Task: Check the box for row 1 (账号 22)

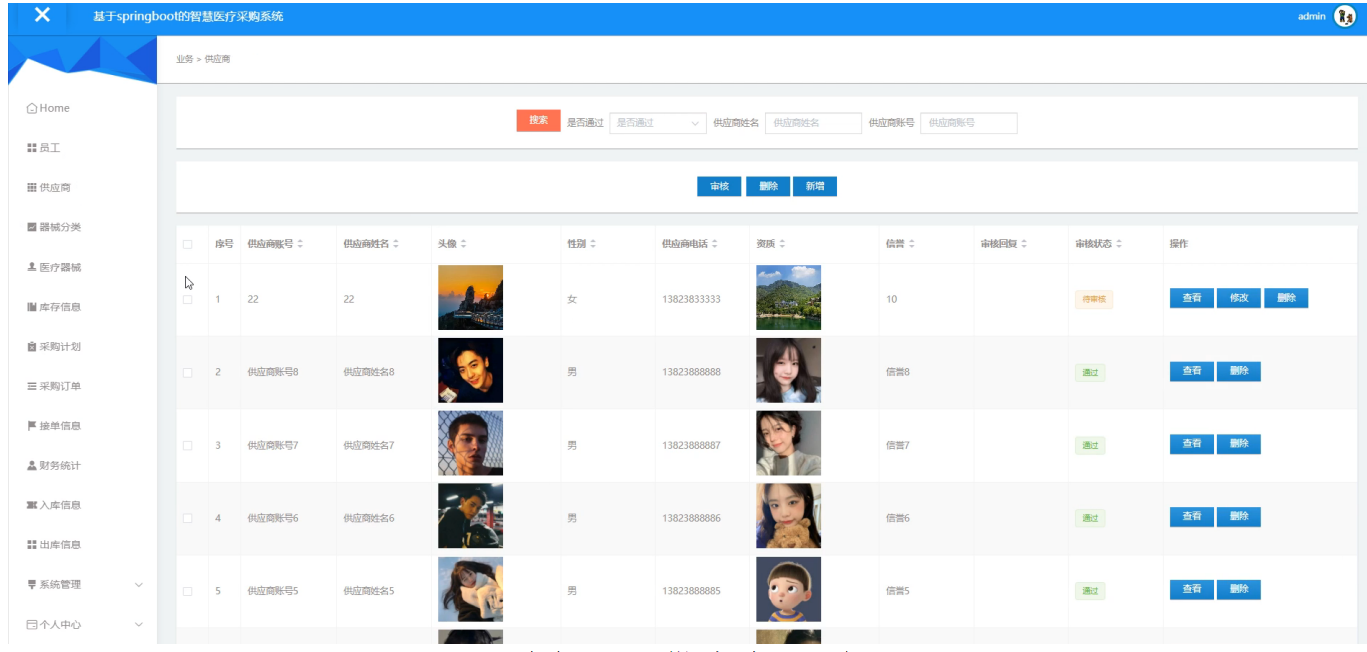Action: coord(187,299)
